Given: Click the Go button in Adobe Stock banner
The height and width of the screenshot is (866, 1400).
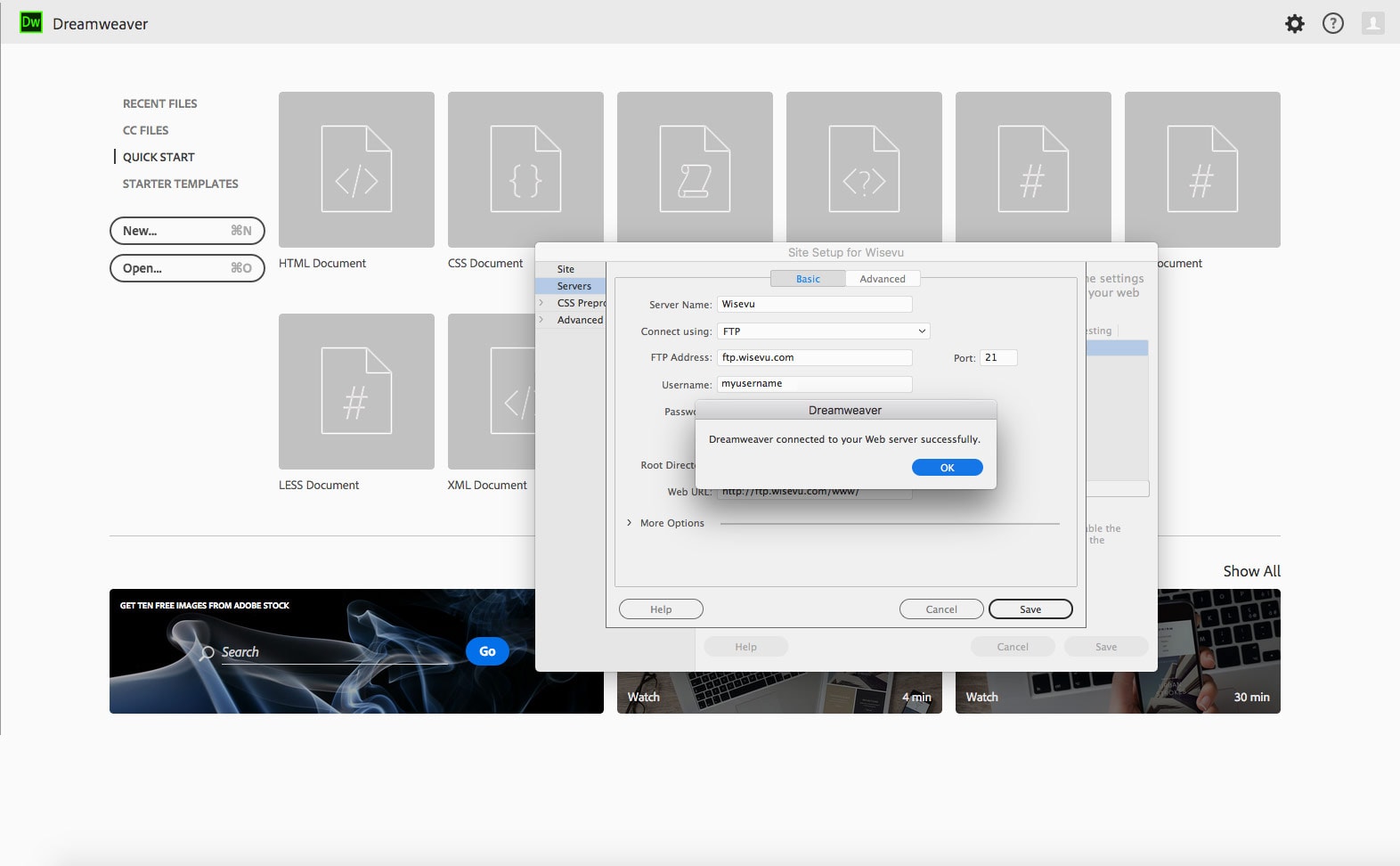Looking at the screenshot, I should [487, 651].
